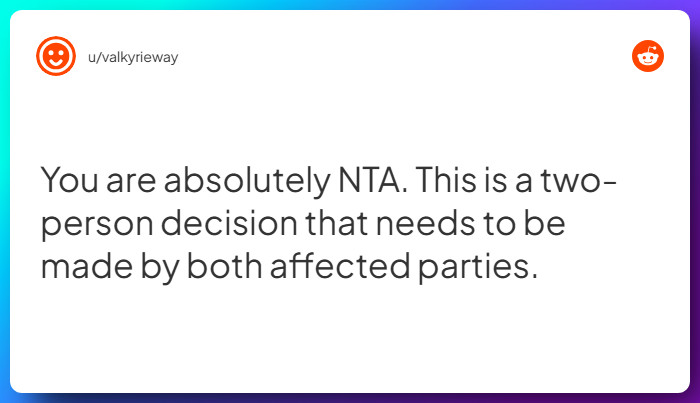Viewport: 700px width, 403px height.
Task: Click the word "You" starting the comment
Action: click(x=69, y=180)
